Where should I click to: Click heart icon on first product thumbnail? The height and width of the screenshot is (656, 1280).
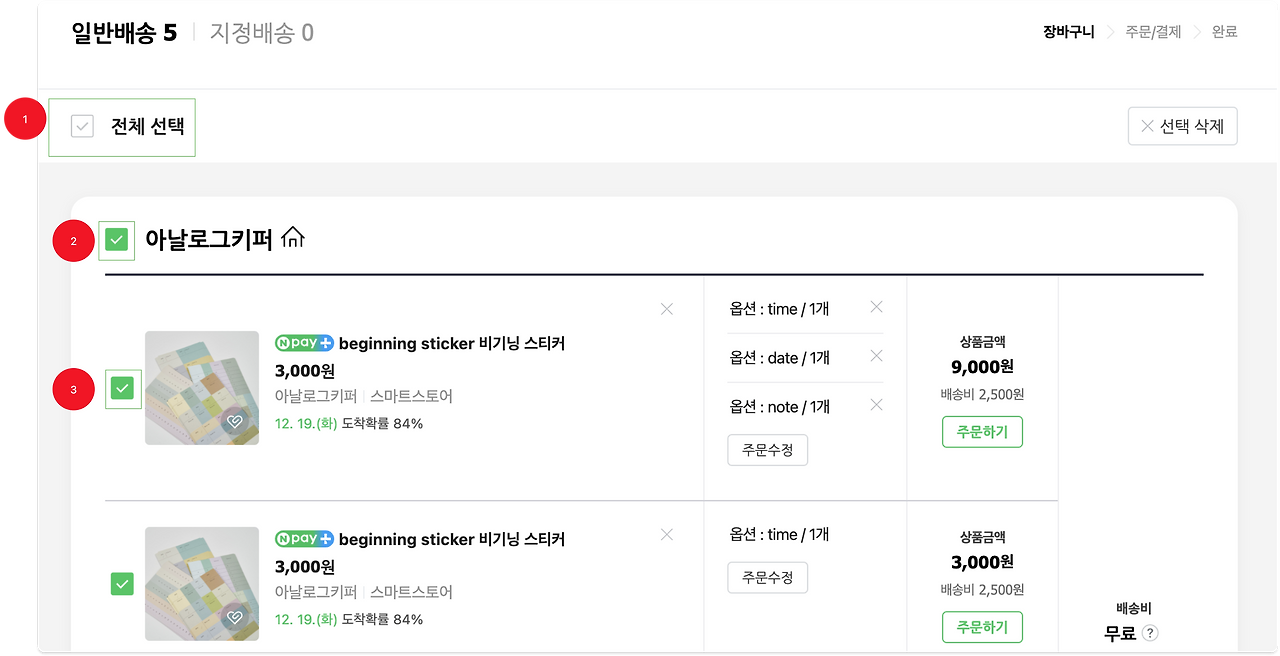coord(234,422)
